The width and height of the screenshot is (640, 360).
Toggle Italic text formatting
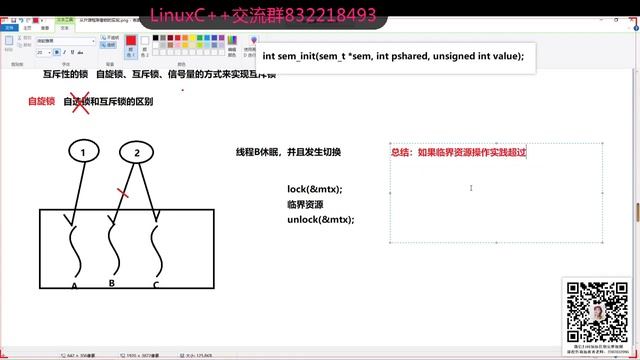(x=64, y=52)
